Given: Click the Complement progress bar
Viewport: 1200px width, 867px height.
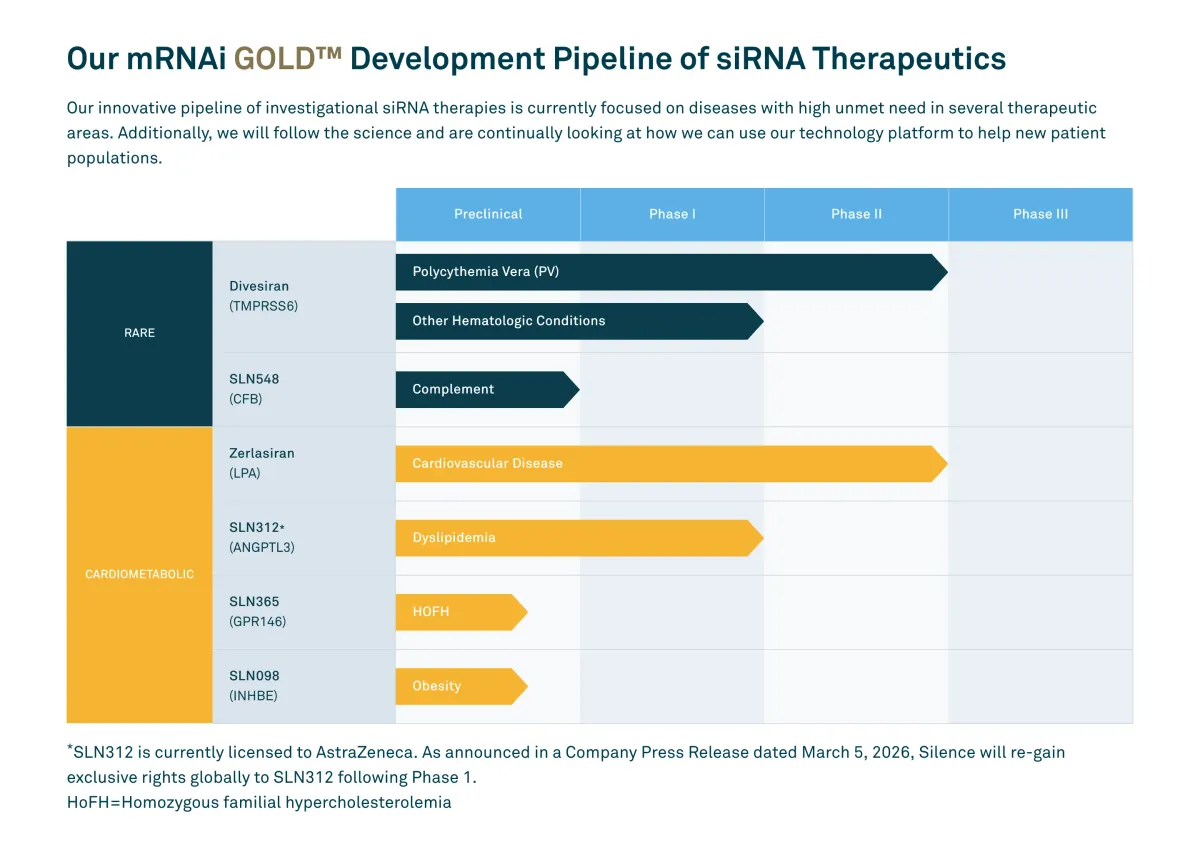Looking at the screenshot, I should [487, 389].
